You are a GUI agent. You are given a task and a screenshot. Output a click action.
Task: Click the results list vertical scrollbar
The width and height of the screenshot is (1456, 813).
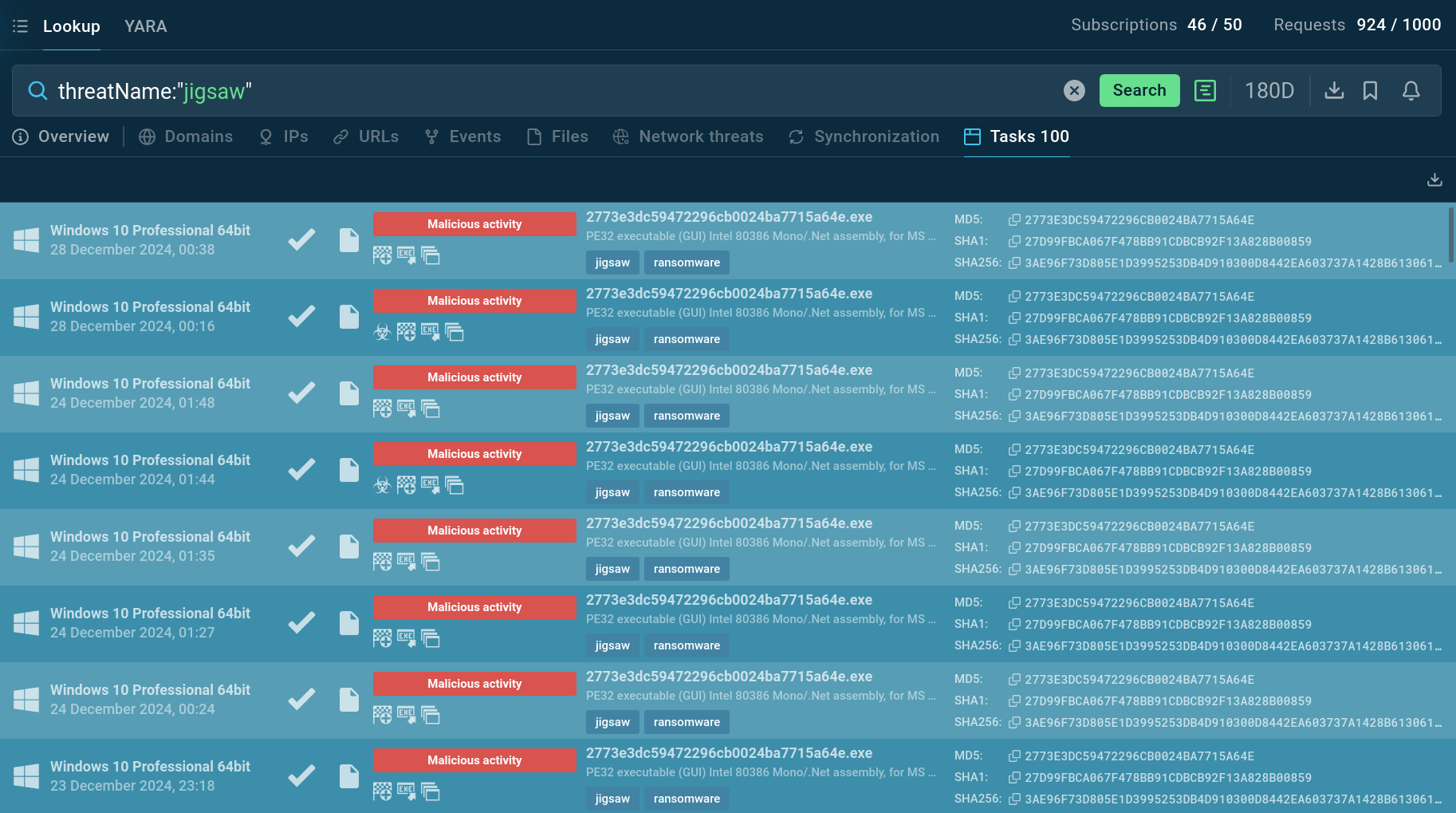[1450, 235]
